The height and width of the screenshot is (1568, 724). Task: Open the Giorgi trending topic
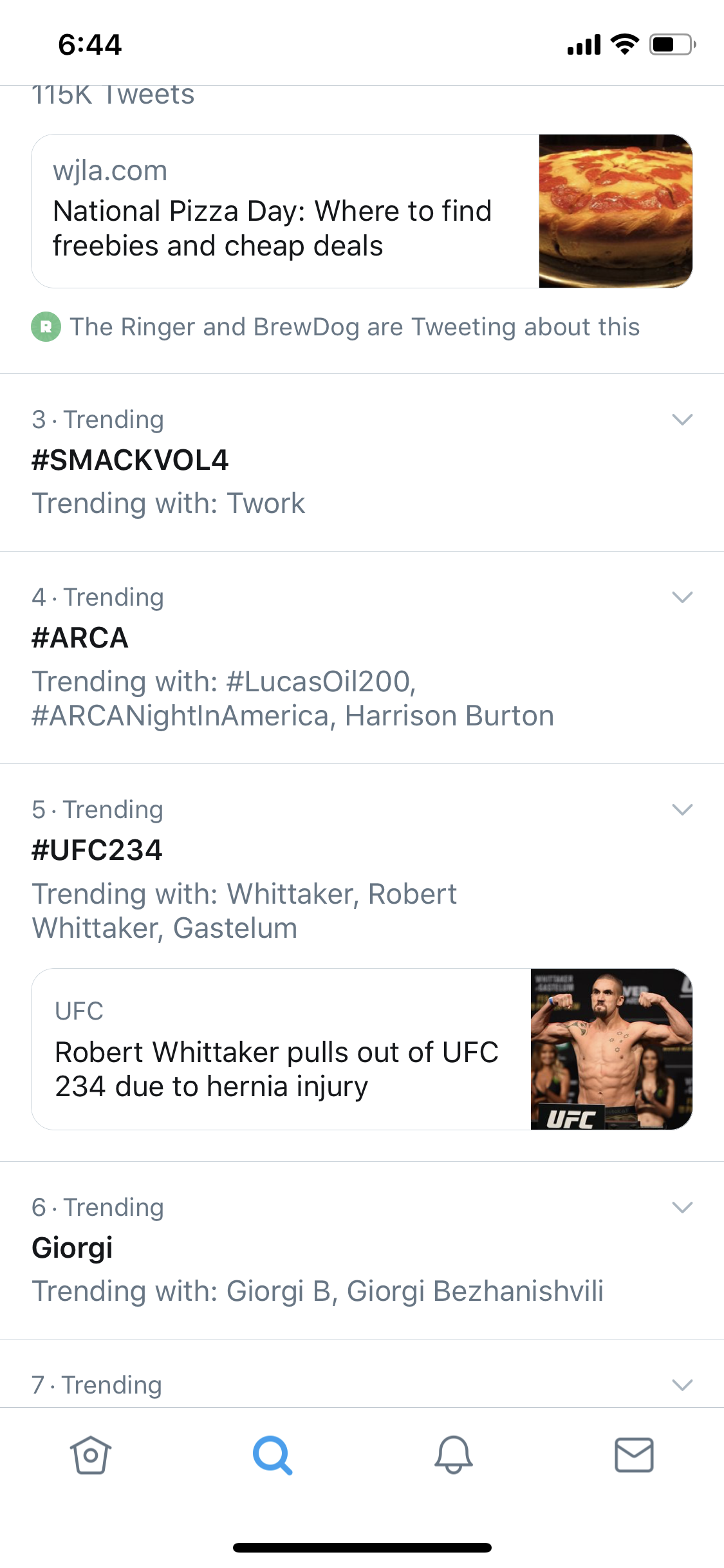pyautogui.click(x=72, y=1248)
